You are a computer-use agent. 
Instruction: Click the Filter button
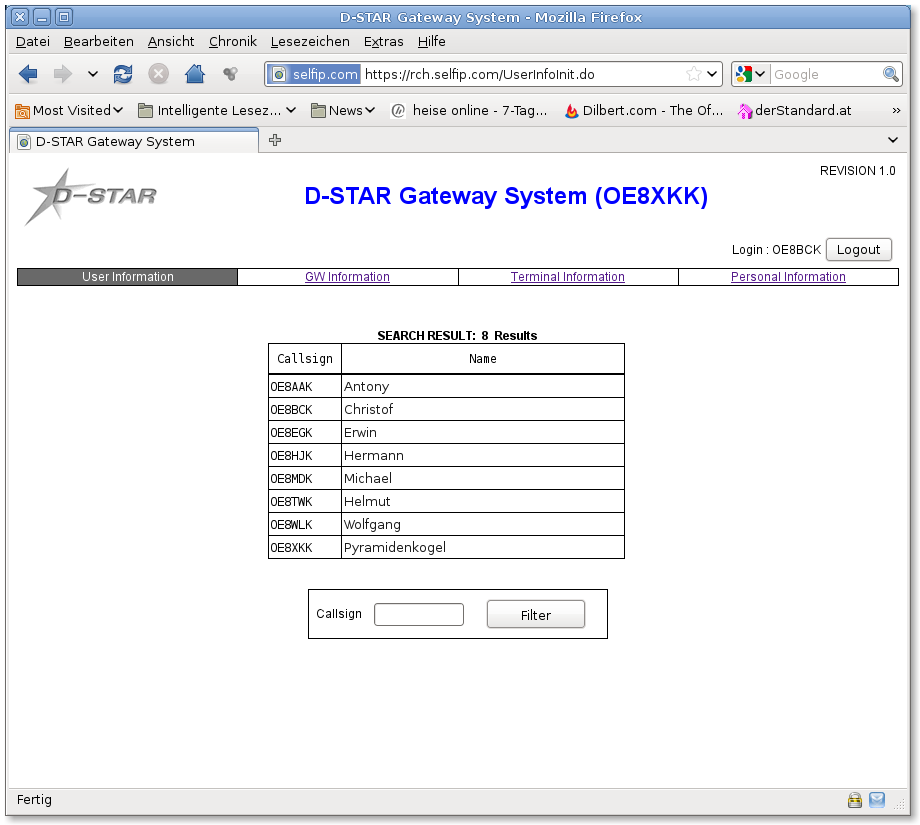coord(536,614)
